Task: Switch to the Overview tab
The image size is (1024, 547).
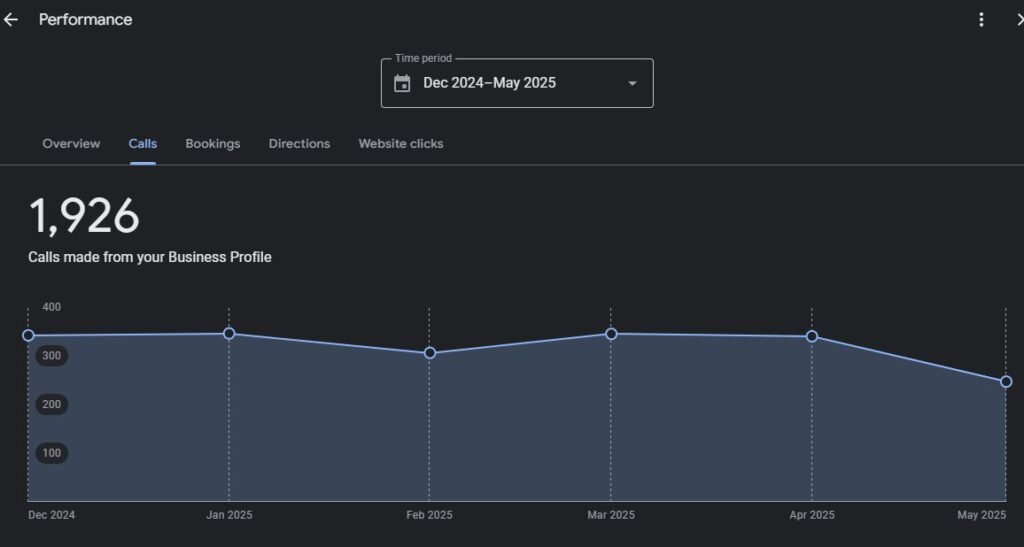Action: [71, 144]
